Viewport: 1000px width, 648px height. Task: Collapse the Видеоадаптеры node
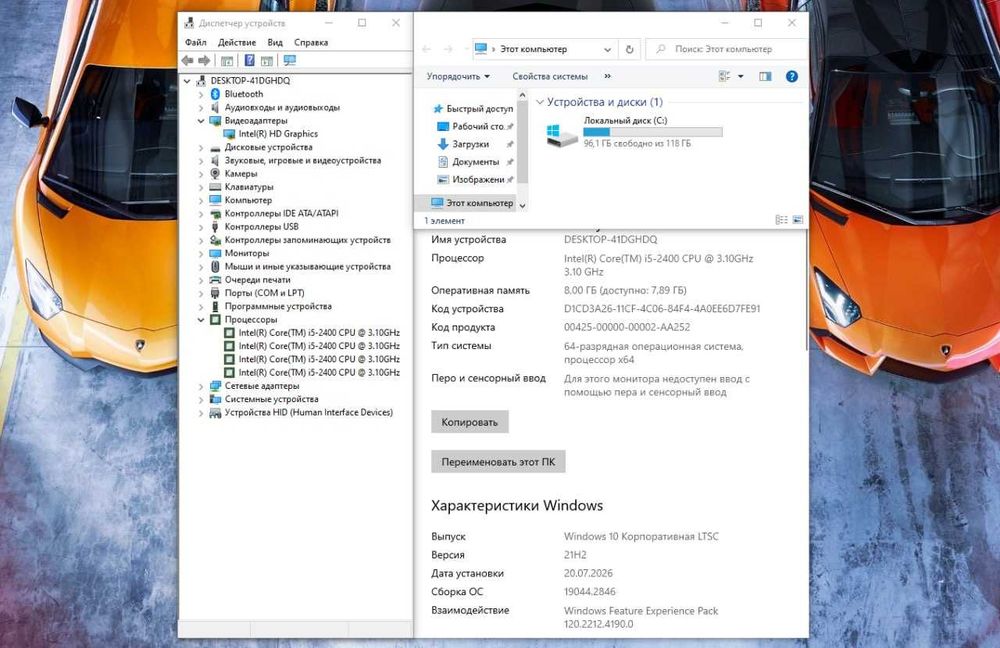coord(201,121)
